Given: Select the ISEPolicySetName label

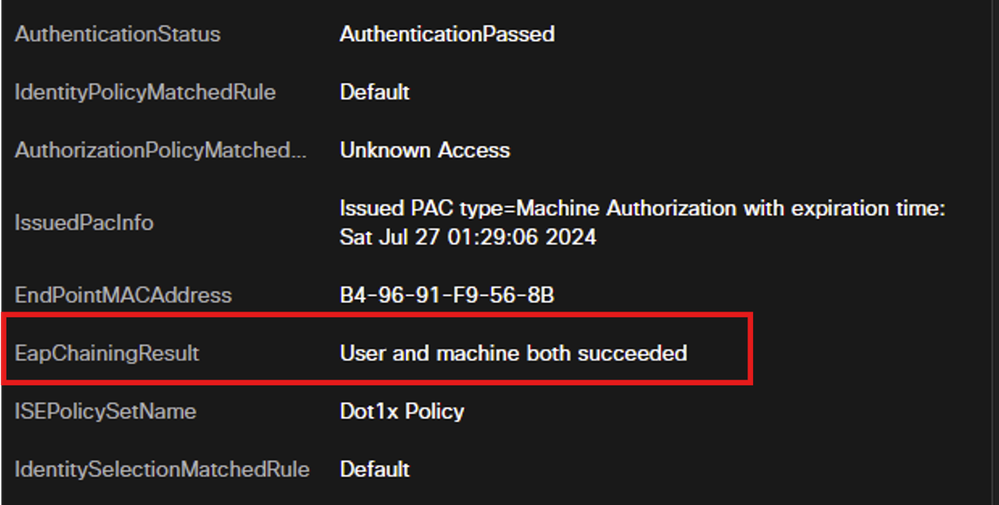Looking at the screenshot, I should [x=106, y=411].
